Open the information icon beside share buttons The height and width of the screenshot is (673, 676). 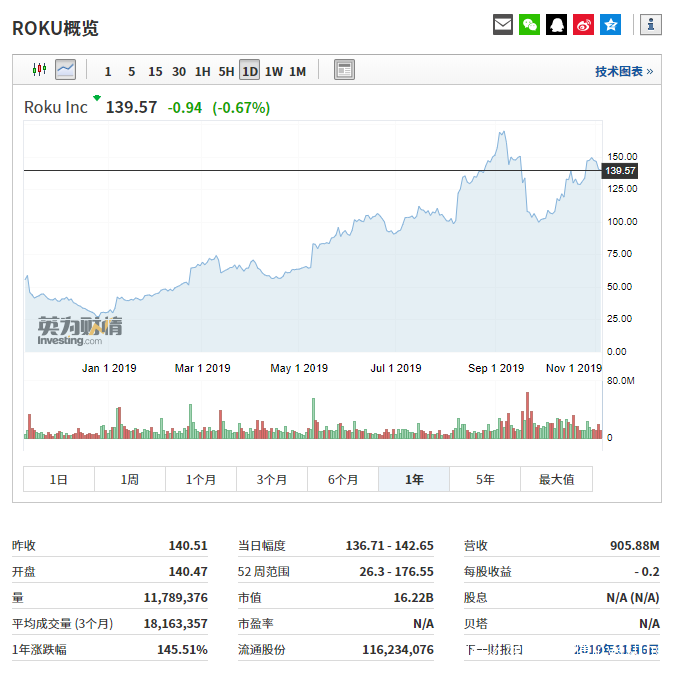click(x=651, y=25)
